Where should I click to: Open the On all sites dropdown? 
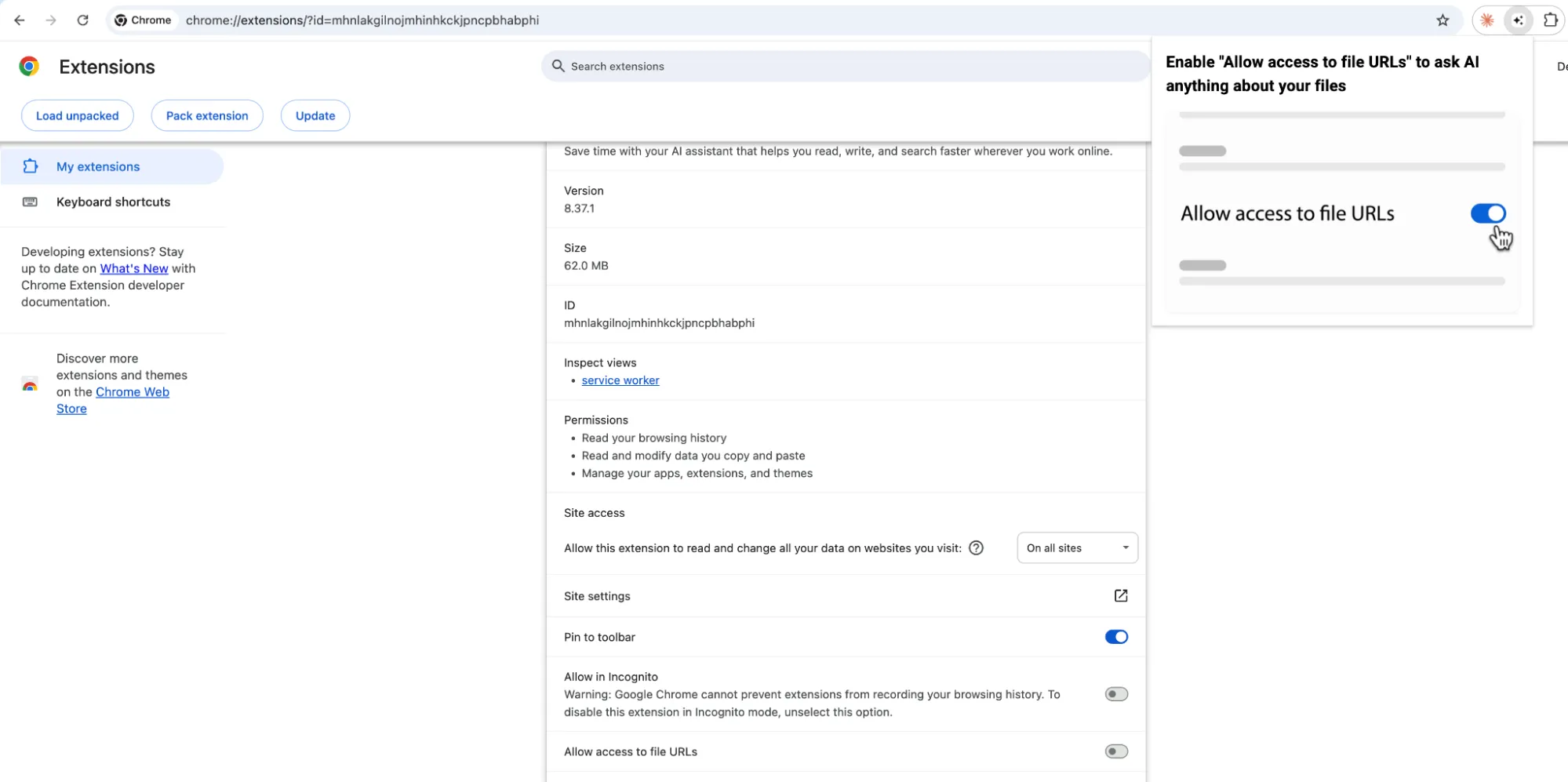click(1077, 548)
